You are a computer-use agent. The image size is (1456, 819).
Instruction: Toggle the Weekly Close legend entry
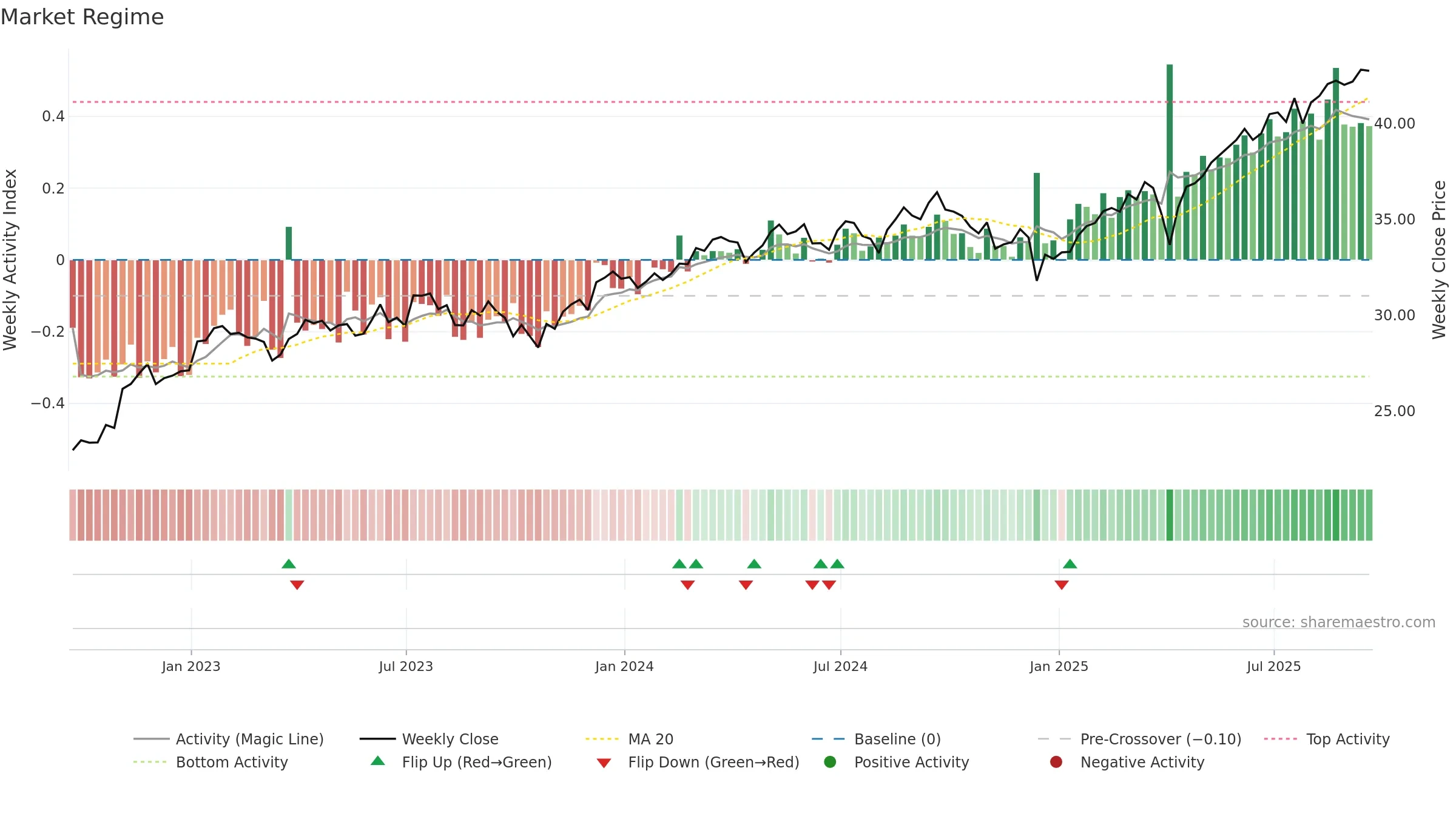(x=429, y=739)
